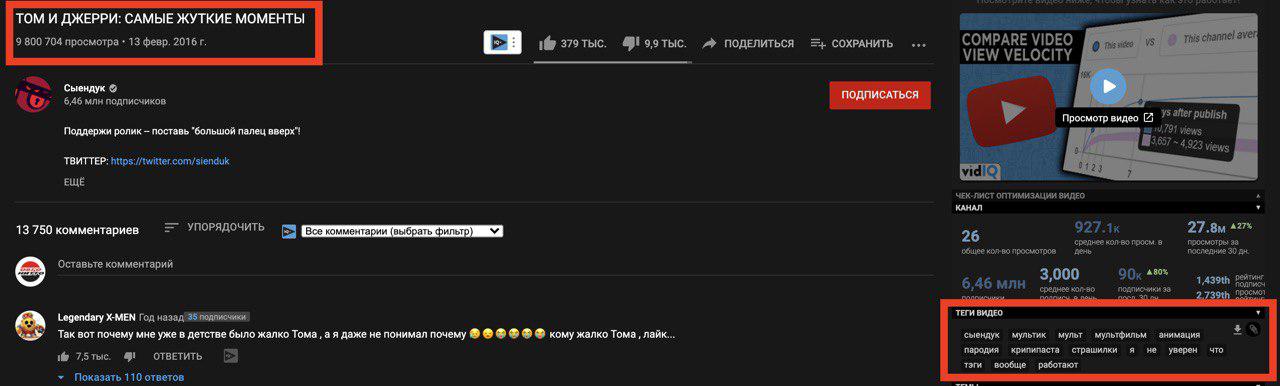Click the 'мультик' video tag
This screenshot has width=1280, height=386.
pyautogui.click(x=1028, y=335)
